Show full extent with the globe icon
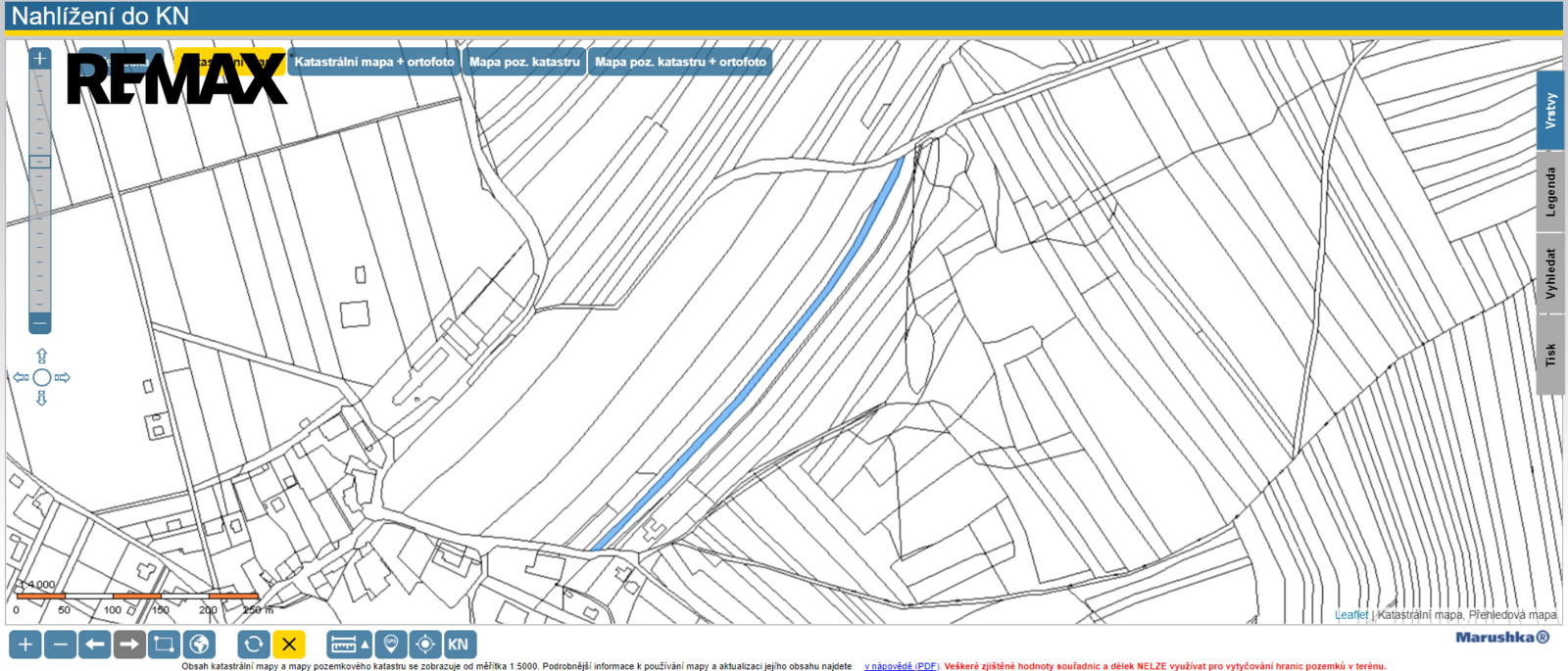 [199, 645]
